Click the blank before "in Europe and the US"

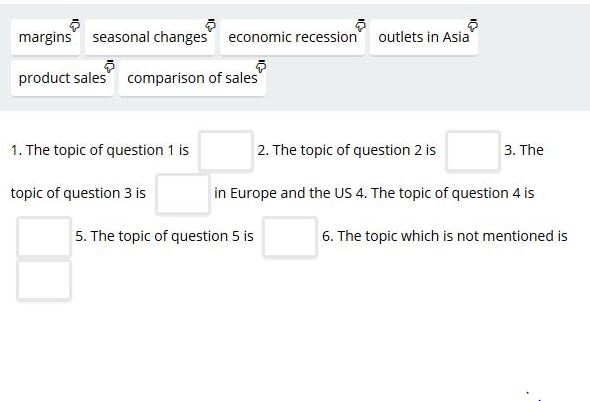tap(183, 194)
